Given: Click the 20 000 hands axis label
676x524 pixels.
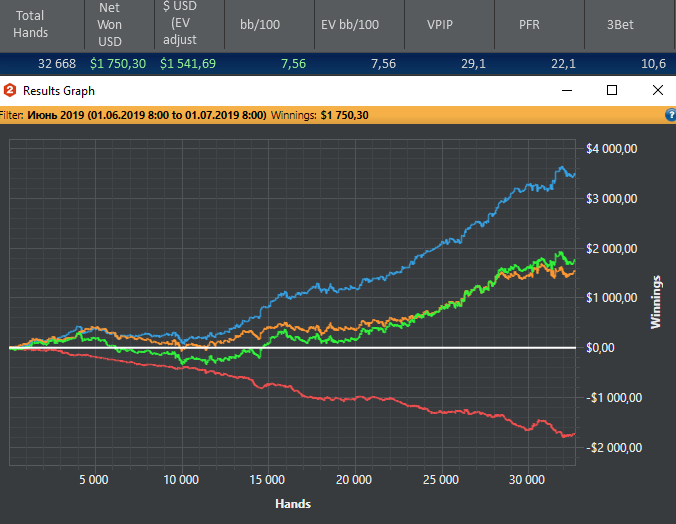Looking at the screenshot, I should point(354,480).
